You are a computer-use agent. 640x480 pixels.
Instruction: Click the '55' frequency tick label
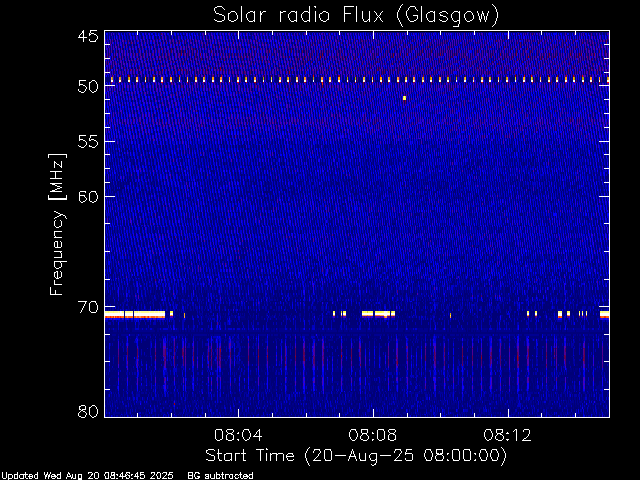click(88, 142)
